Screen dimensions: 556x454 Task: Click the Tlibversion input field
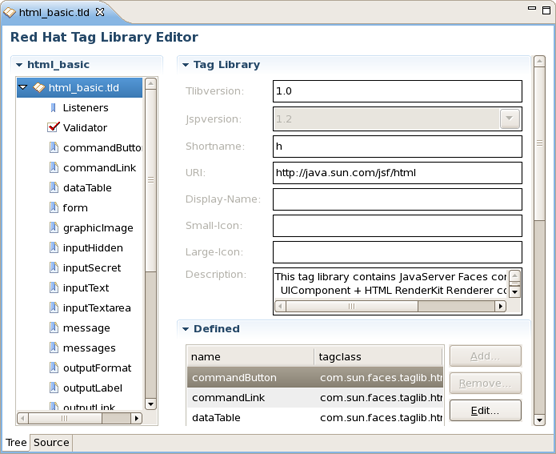(397, 91)
